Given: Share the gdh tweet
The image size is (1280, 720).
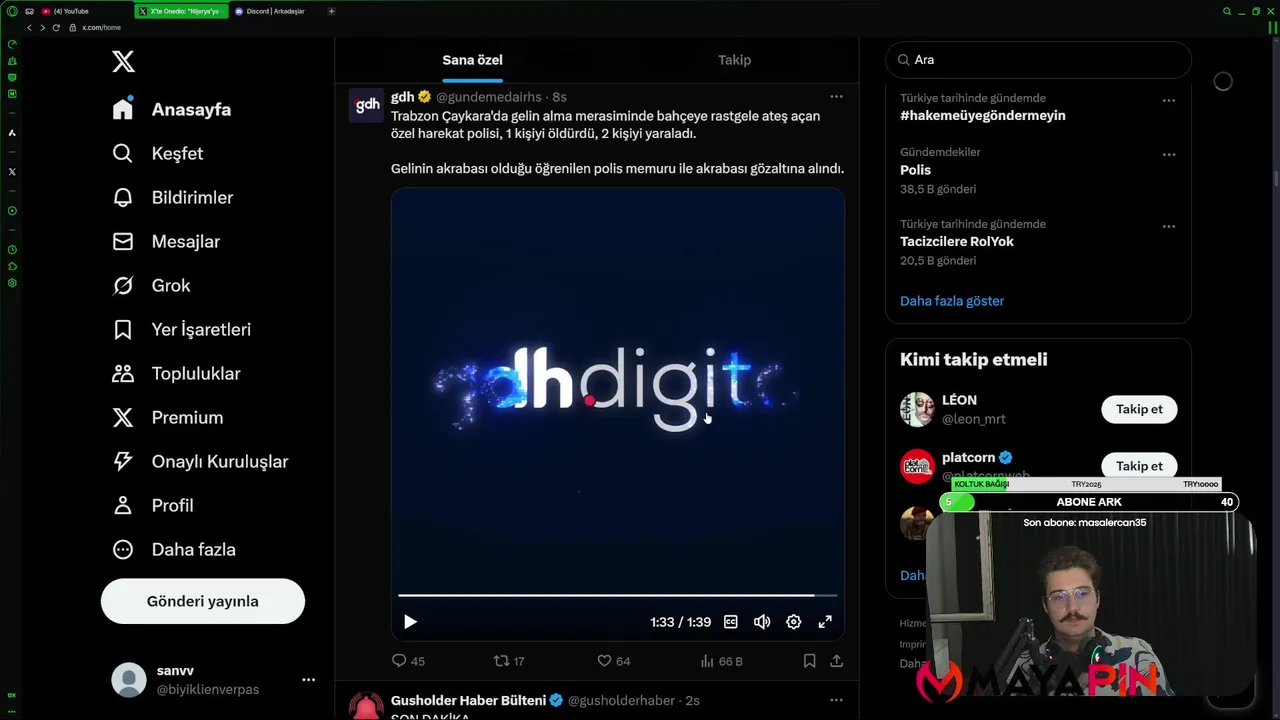Looking at the screenshot, I should [x=836, y=661].
